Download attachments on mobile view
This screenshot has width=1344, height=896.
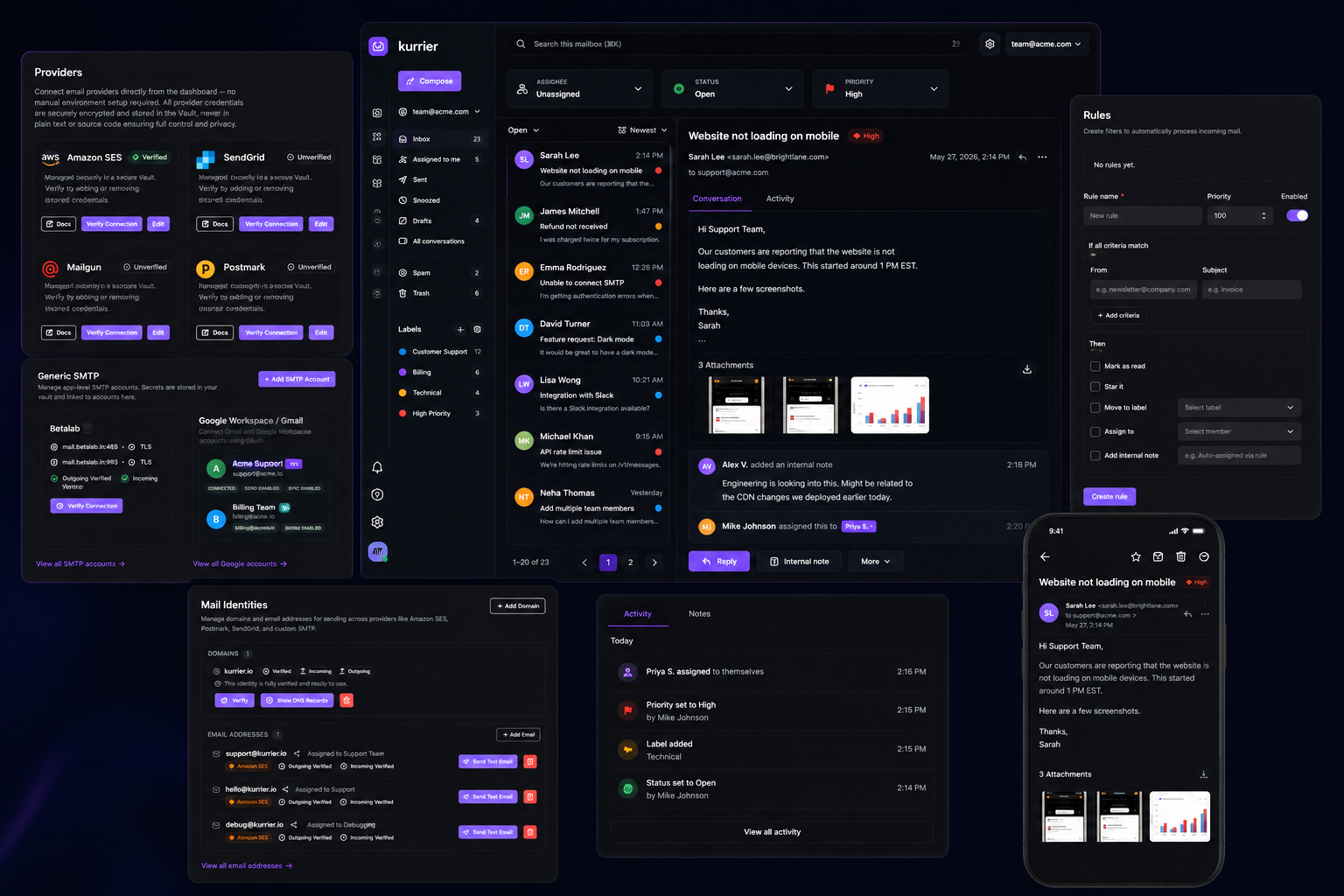point(1204,774)
